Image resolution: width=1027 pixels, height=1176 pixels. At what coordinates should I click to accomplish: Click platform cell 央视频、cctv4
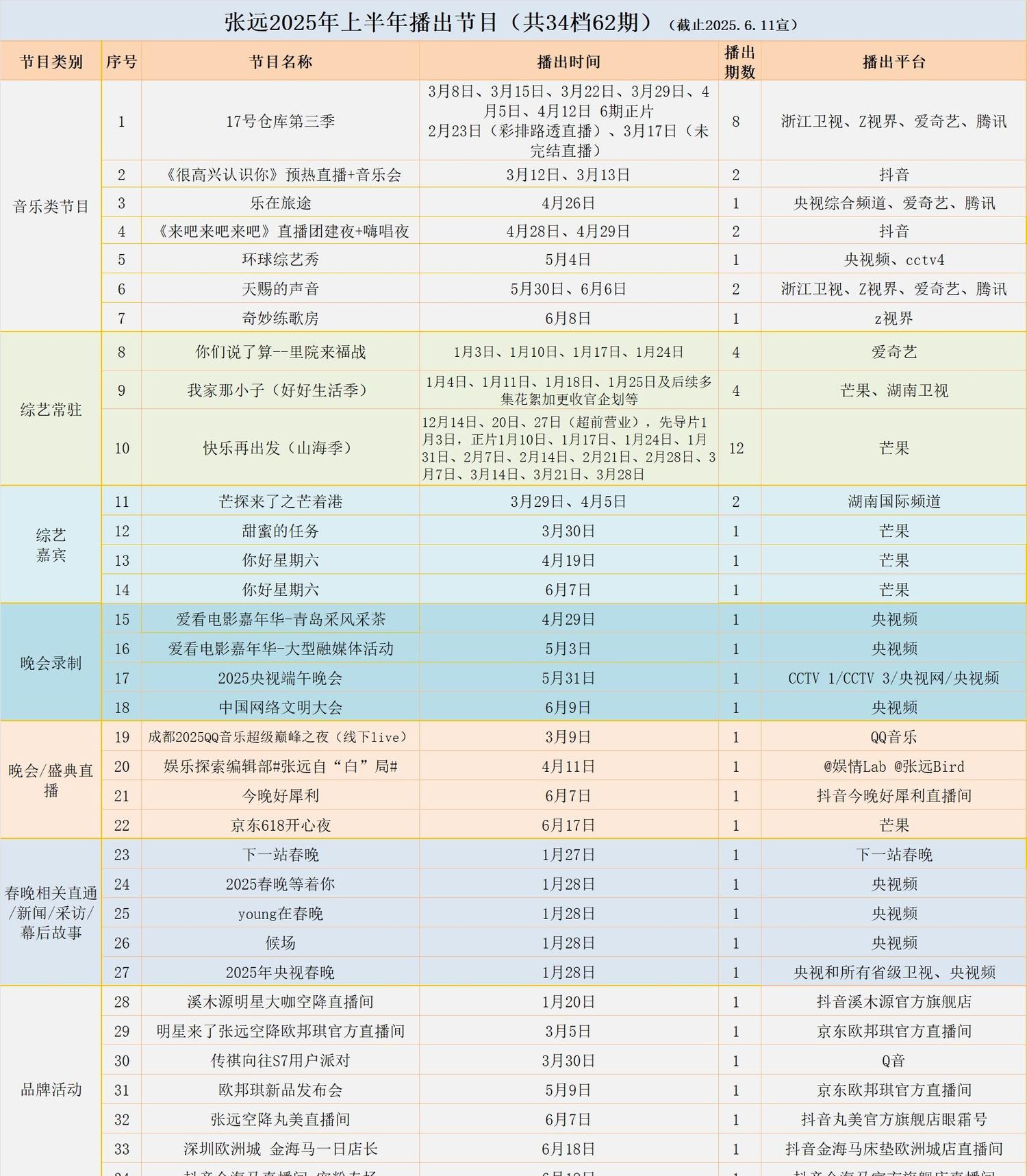pos(893,260)
